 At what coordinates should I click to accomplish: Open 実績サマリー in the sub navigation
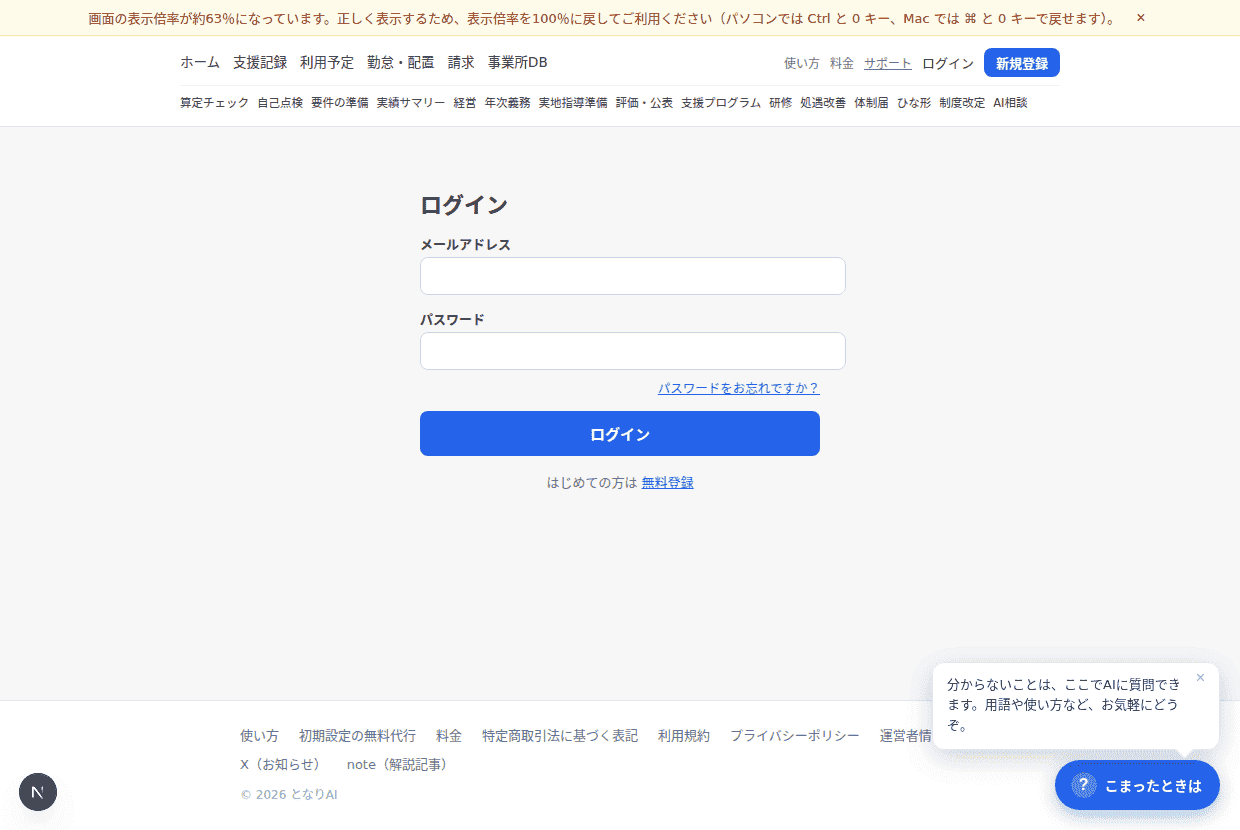click(411, 103)
